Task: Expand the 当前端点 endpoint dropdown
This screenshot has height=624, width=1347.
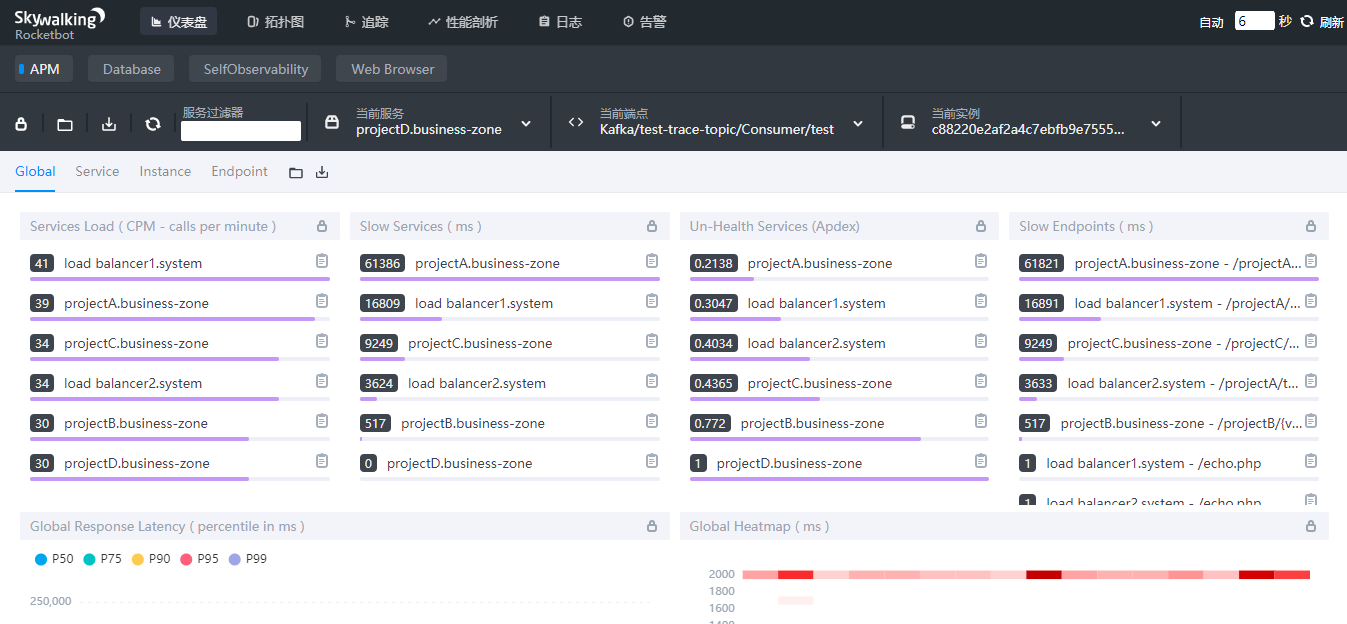Action: pos(858,124)
